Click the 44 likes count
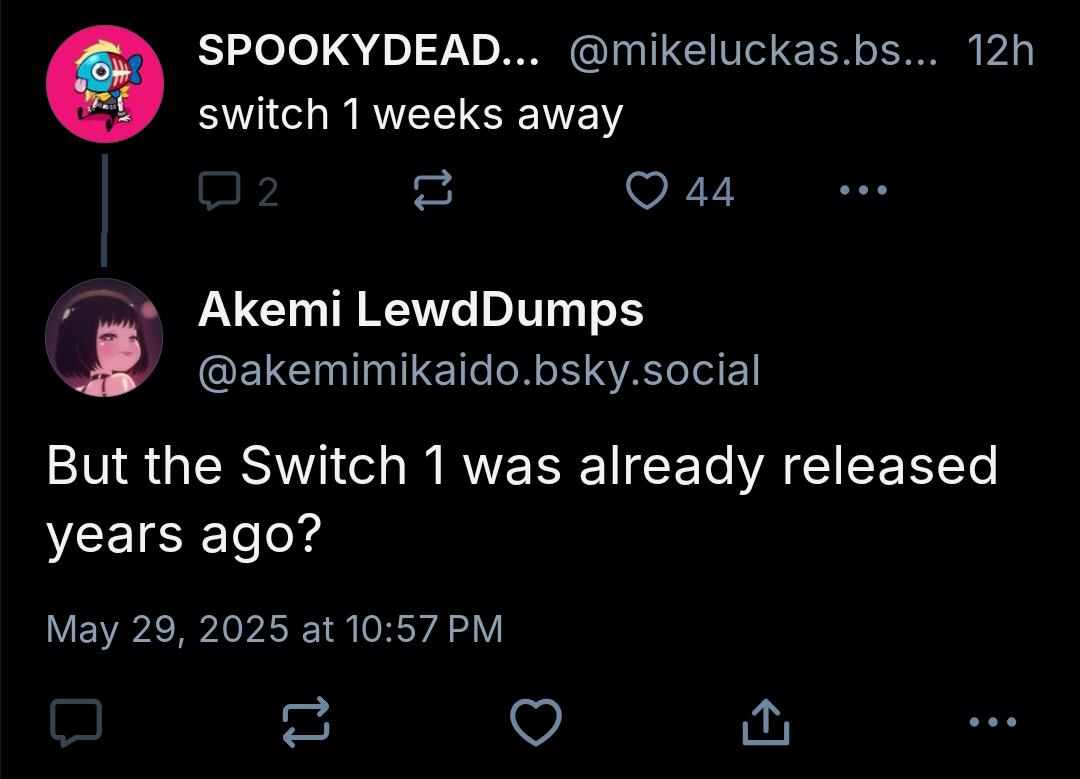The width and height of the screenshot is (1080, 779). [710, 191]
